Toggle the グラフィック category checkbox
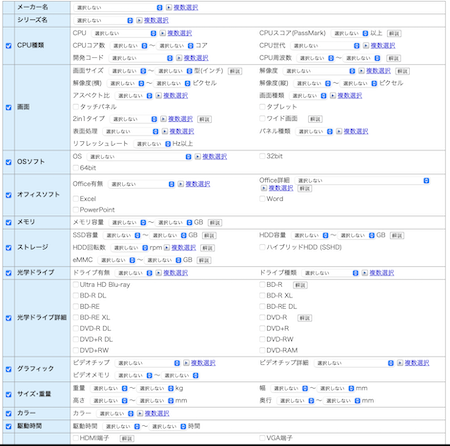 pos(9,369)
